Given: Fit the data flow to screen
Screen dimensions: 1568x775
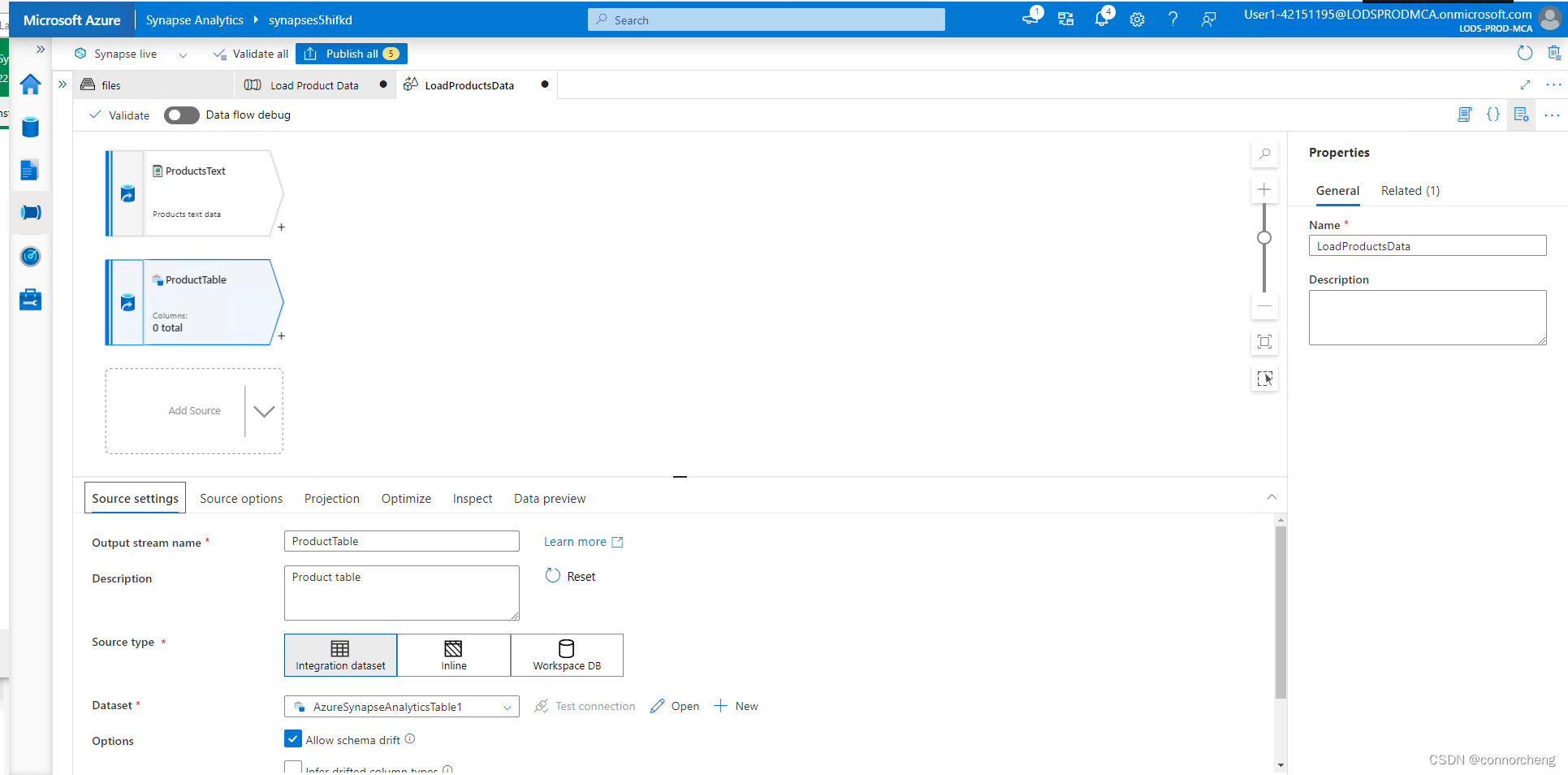Looking at the screenshot, I should [1264, 341].
